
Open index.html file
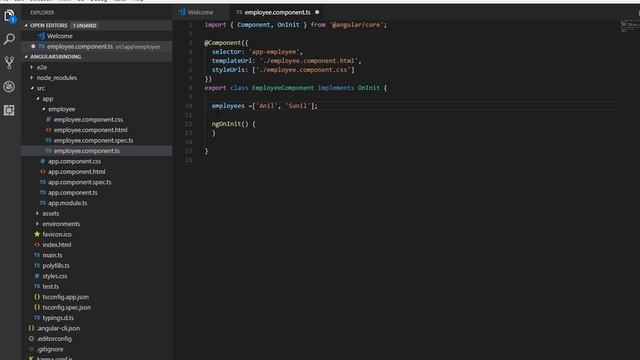97,245
